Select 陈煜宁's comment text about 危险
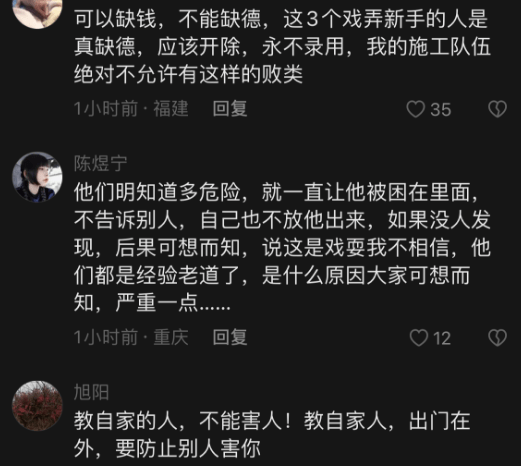 point(282,248)
